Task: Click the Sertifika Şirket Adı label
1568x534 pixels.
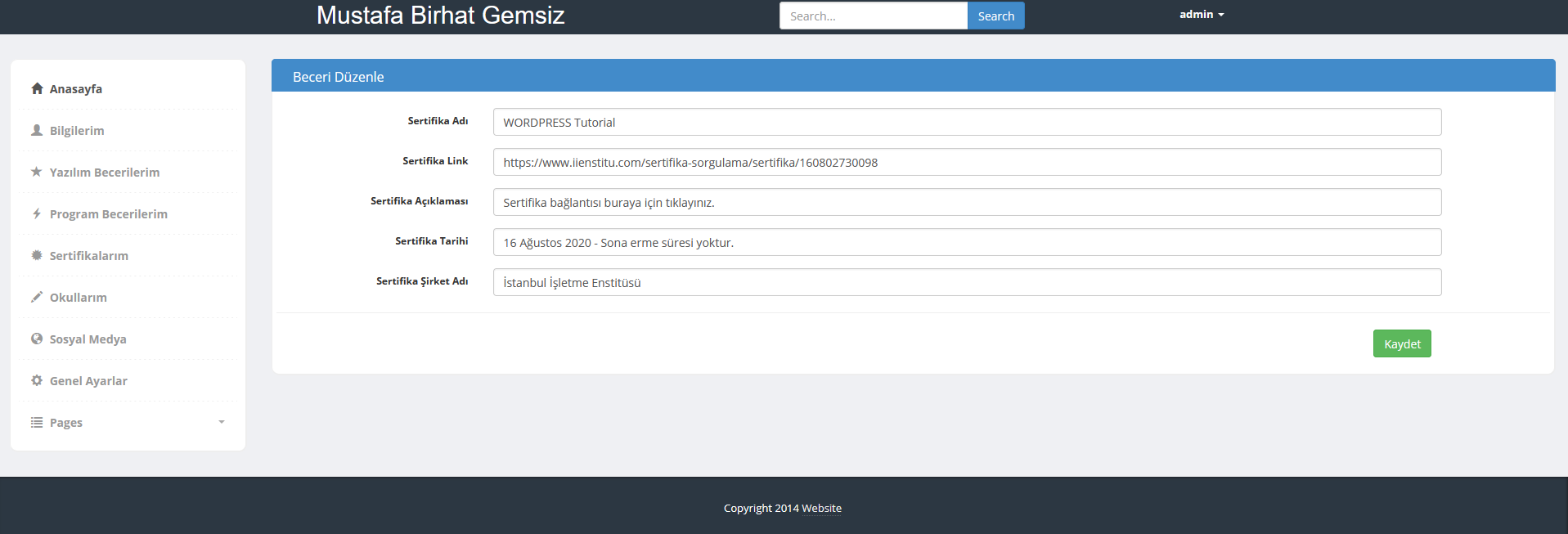Action: [x=422, y=281]
